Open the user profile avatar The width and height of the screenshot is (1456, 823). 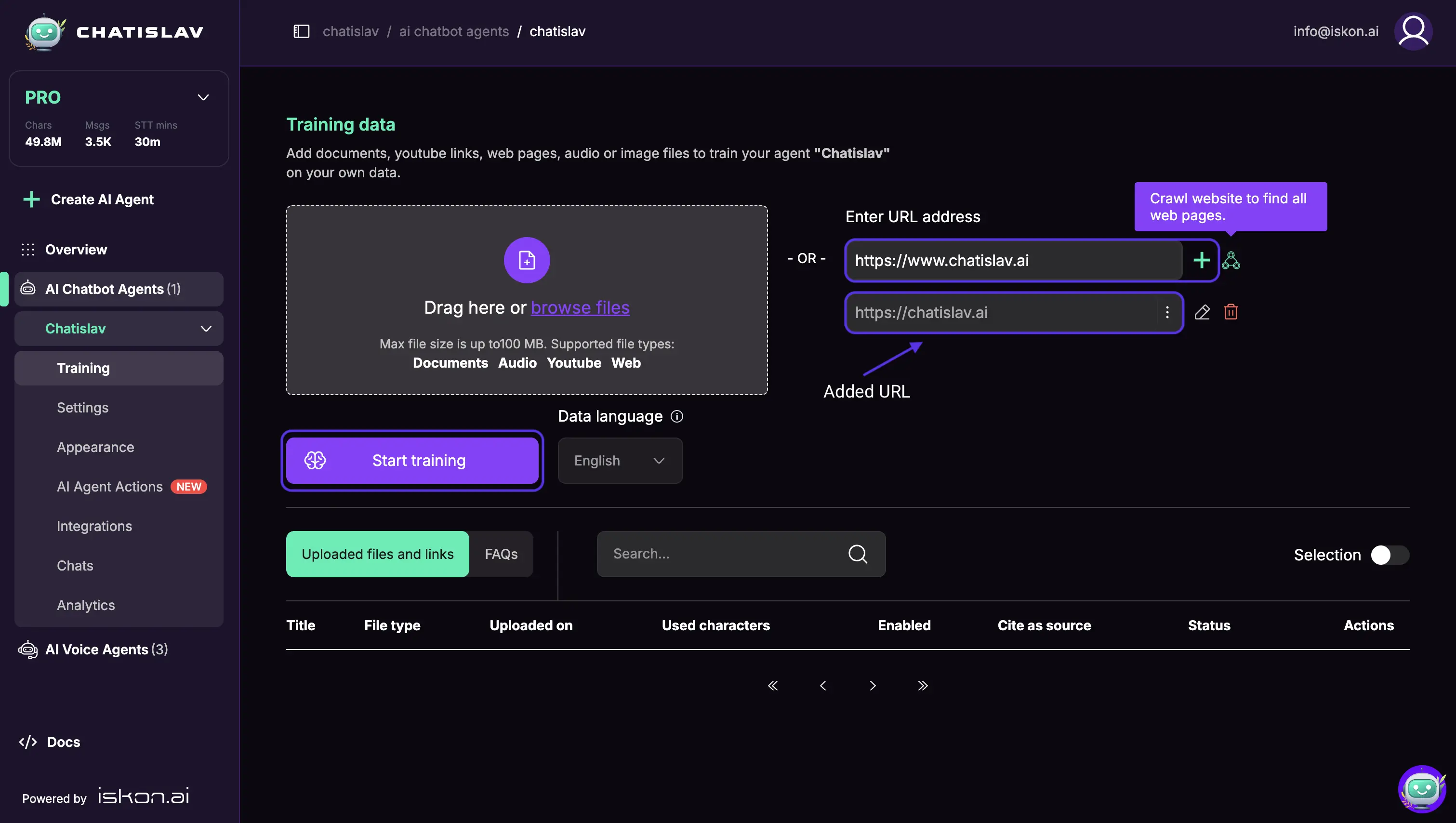pyautogui.click(x=1413, y=32)
